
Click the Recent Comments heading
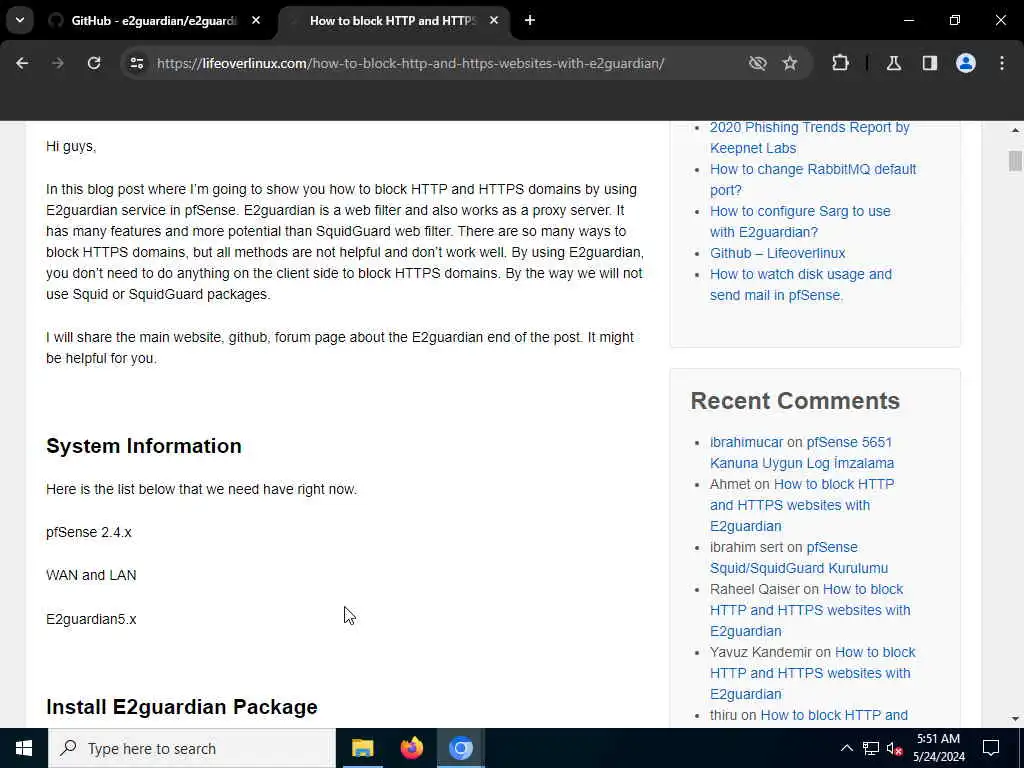coord(795,401)
